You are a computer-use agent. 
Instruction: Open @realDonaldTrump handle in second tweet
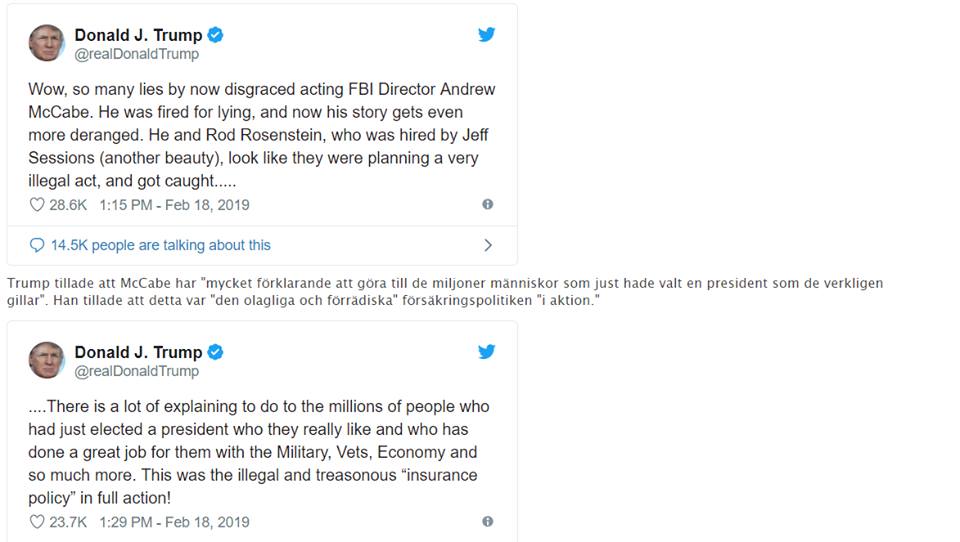coord(136,371)
